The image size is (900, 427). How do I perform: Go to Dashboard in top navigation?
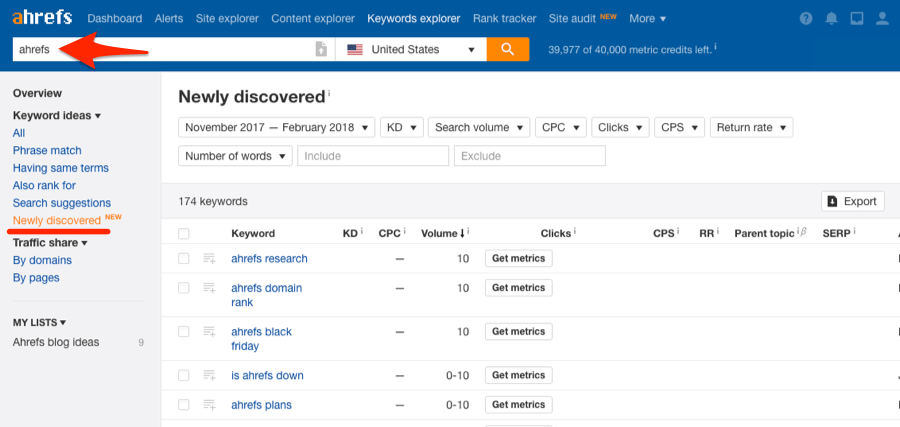[115, 18]
